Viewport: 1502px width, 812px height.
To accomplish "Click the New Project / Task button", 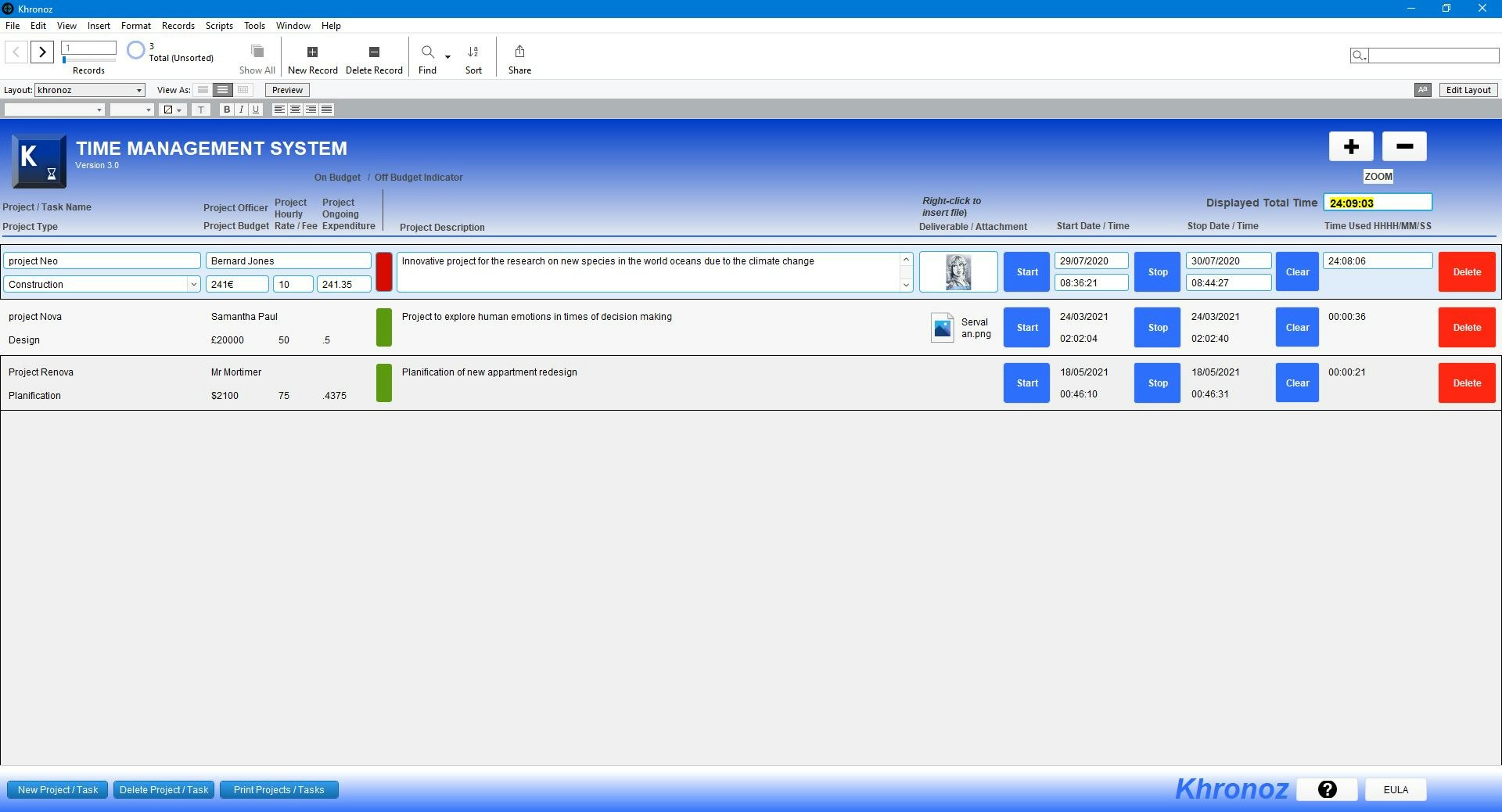I will click(56, 789).
